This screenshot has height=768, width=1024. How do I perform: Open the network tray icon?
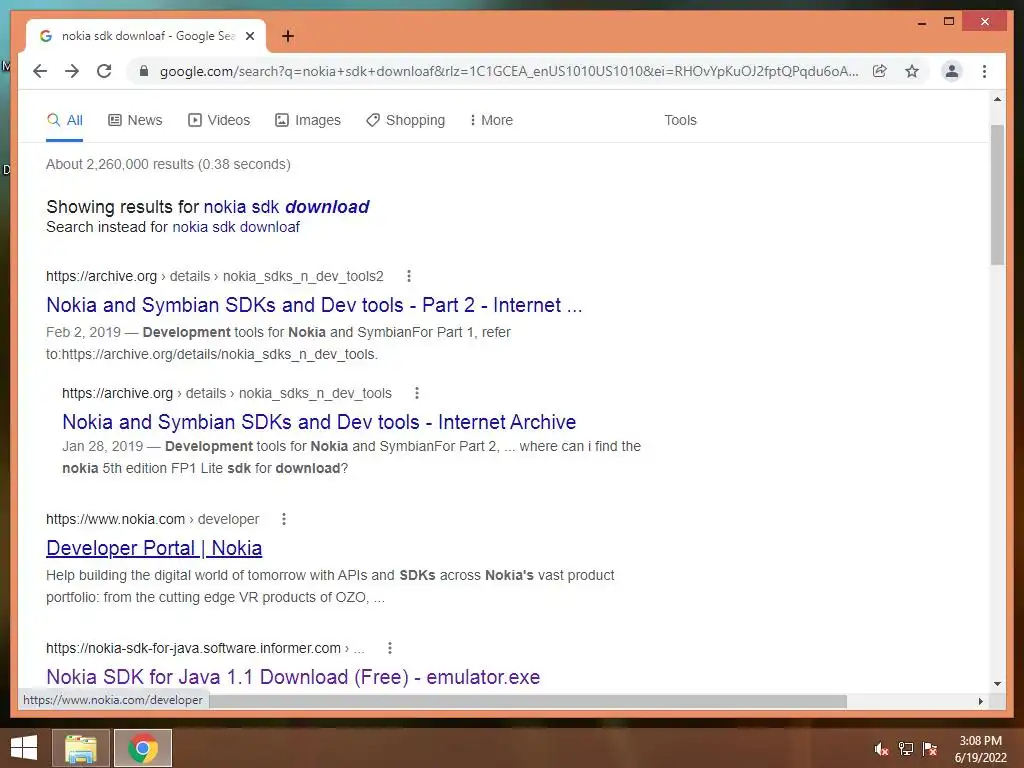pyautogui.click(x=906, y=749)
